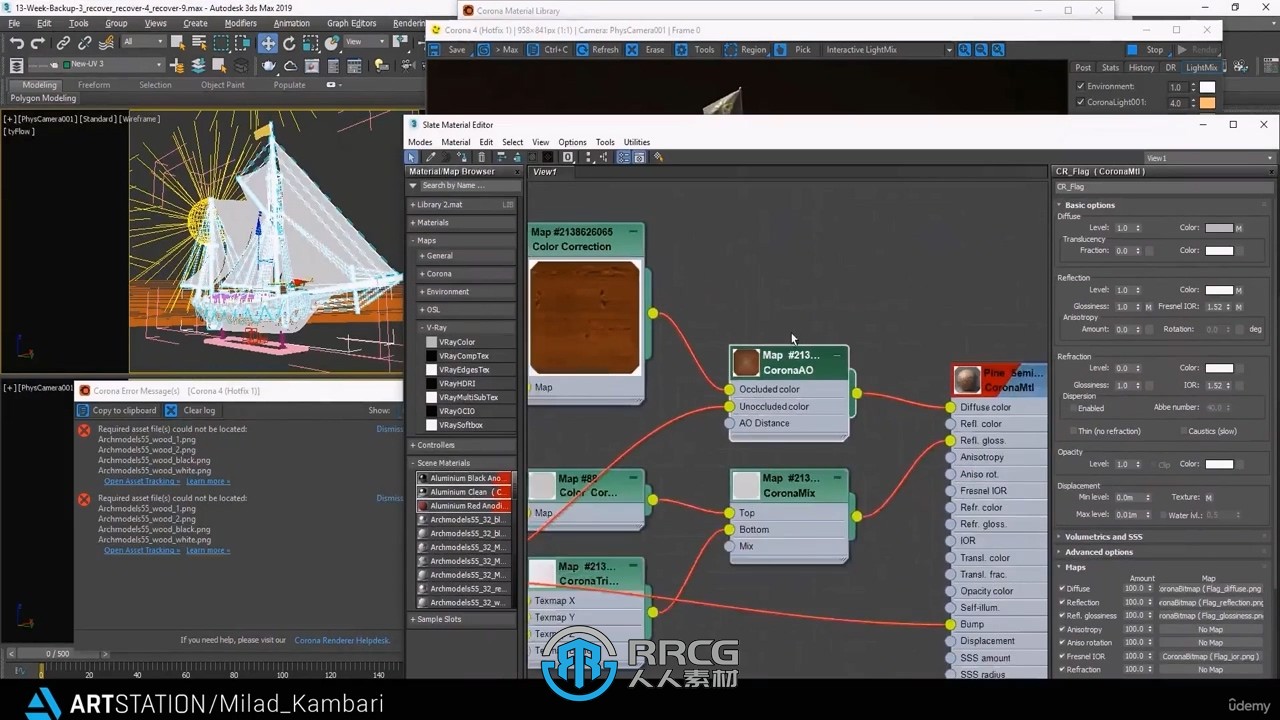The width and height of the screenshot is (1280, 720).
Task: Click the Undo arrow in 3ds Max toolbar
Action: click(x=16, y=43)
